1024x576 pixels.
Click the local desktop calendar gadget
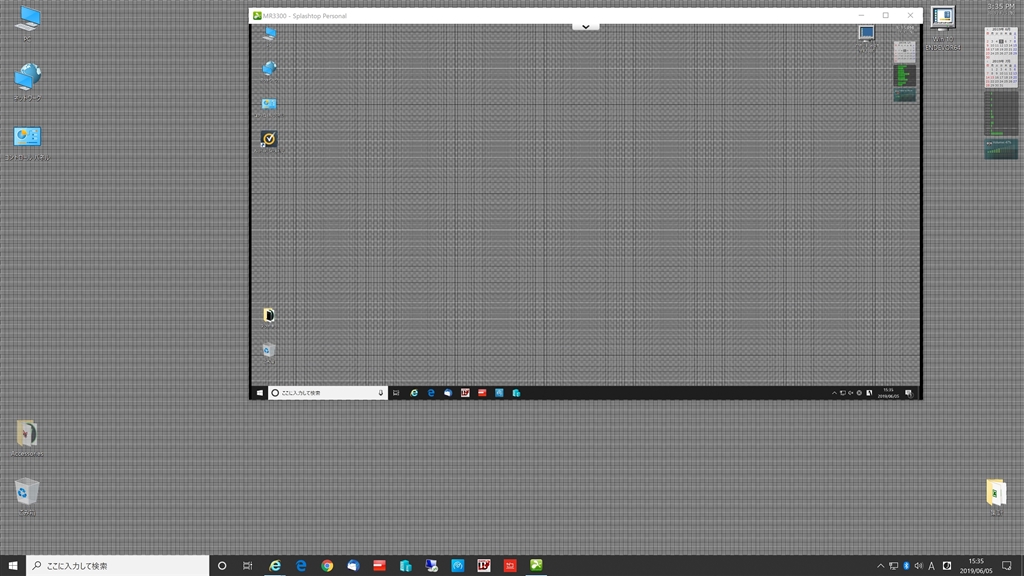tap(1000, 57)
